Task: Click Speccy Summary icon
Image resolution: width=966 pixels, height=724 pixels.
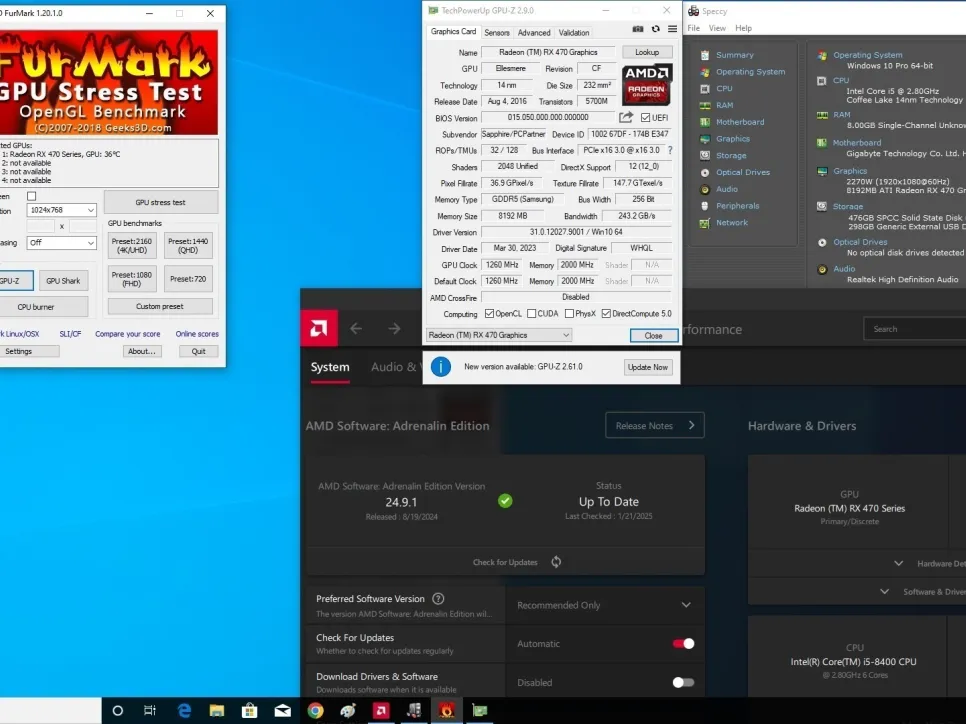Action: (x=705, y=55)
